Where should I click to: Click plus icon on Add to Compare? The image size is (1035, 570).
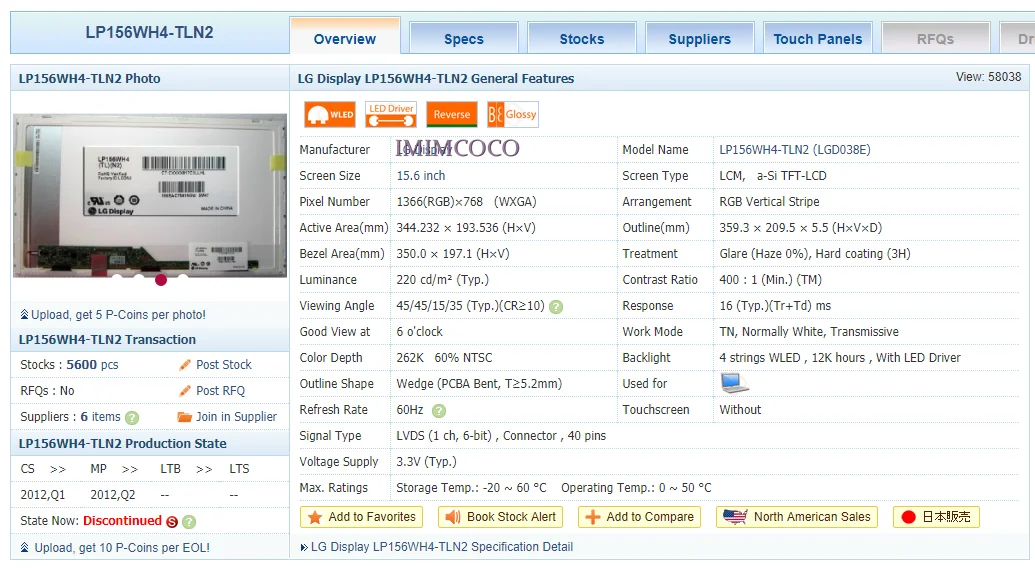(x=593, y=517)
